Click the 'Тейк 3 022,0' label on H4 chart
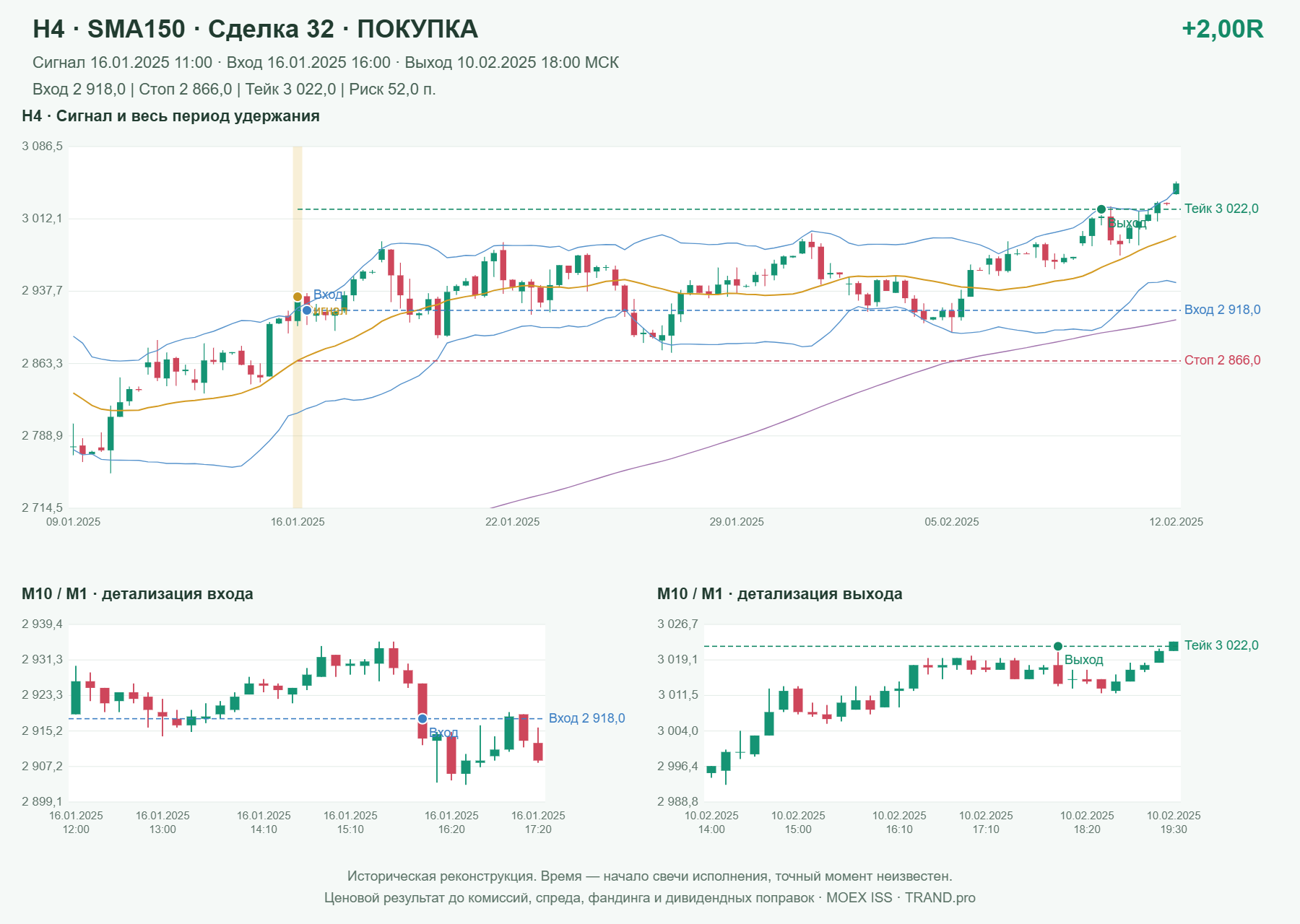 1221,209
